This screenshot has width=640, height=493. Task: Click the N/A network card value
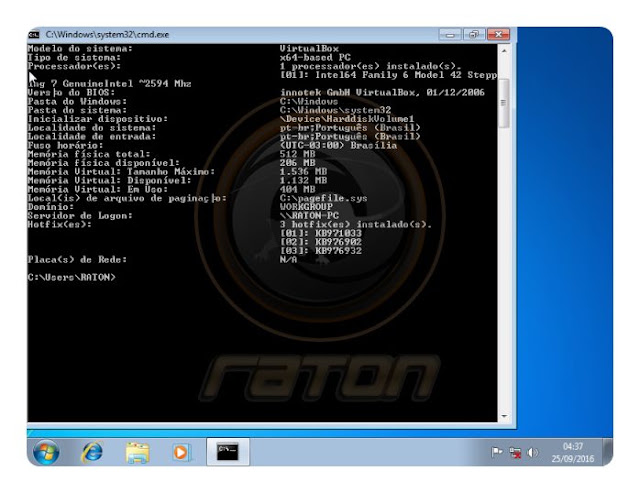289,260
